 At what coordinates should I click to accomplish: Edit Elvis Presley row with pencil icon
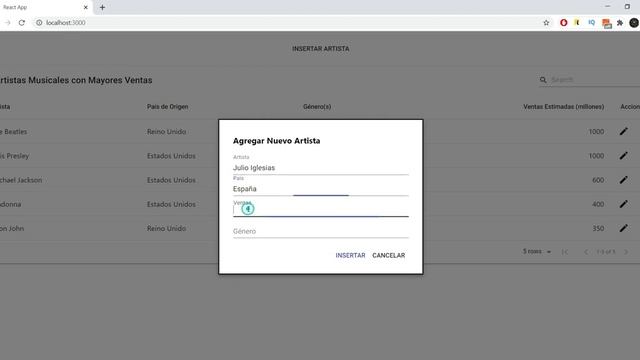tap(623, 156)
